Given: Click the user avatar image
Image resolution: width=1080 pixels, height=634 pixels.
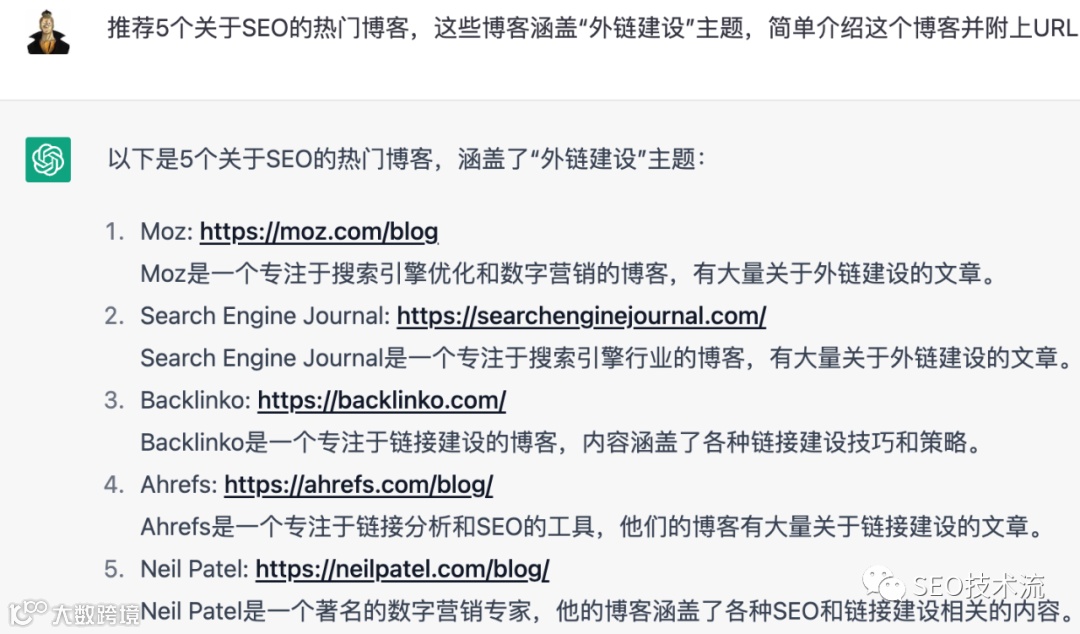Looking at the screenshot, I should pyautogui.click(x=48, y=32).
